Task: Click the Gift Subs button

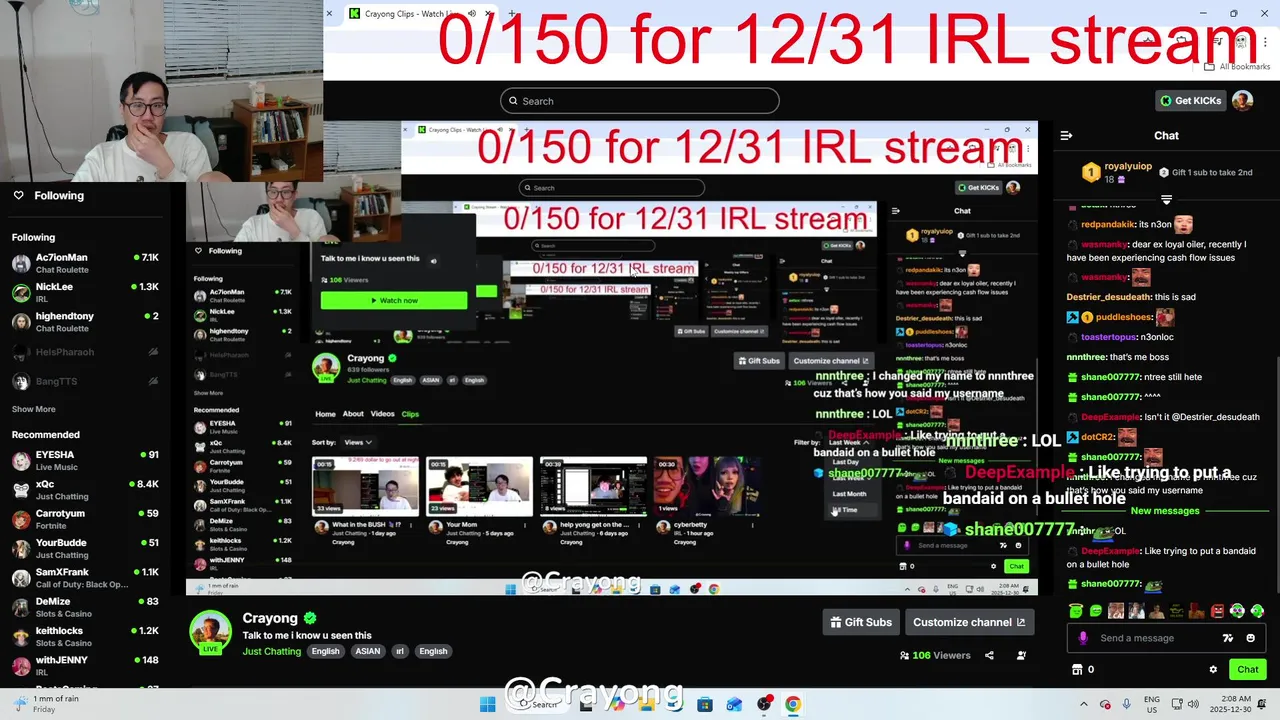Action: pyautogui.click(x=860, y=622)
